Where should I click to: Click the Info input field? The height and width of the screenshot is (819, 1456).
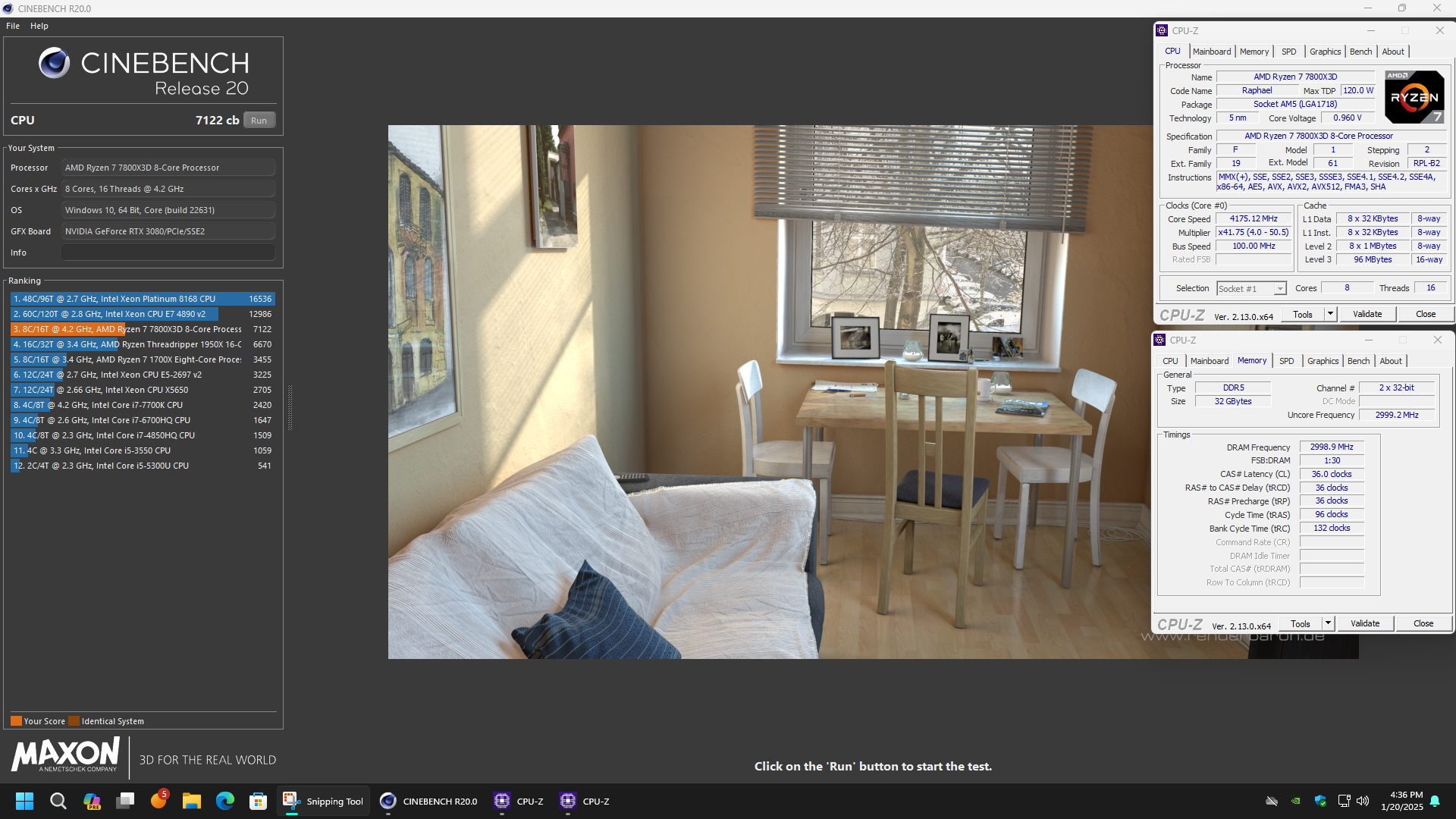[x=168, y=253]
